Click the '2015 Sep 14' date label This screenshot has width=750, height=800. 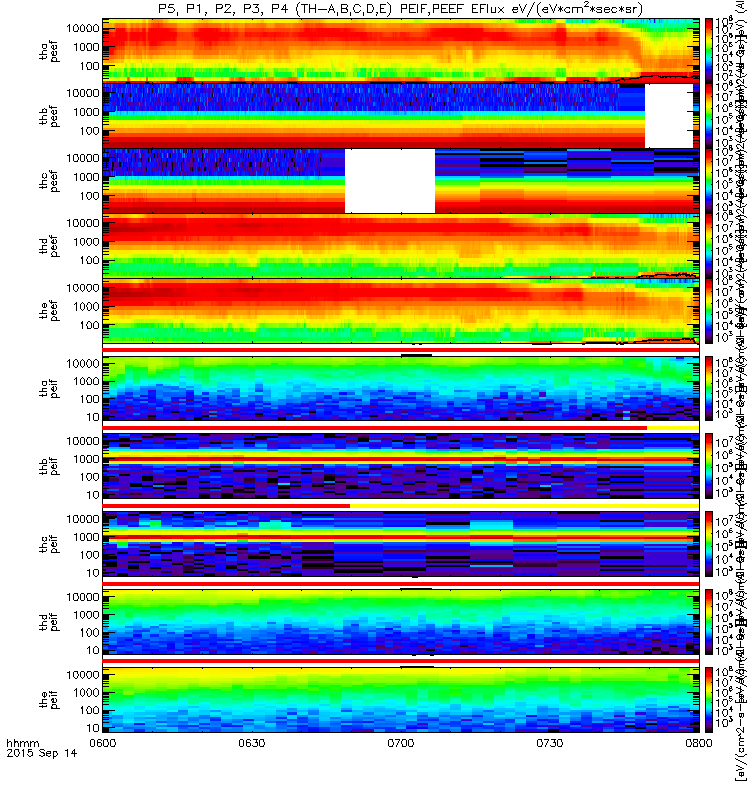42,753
